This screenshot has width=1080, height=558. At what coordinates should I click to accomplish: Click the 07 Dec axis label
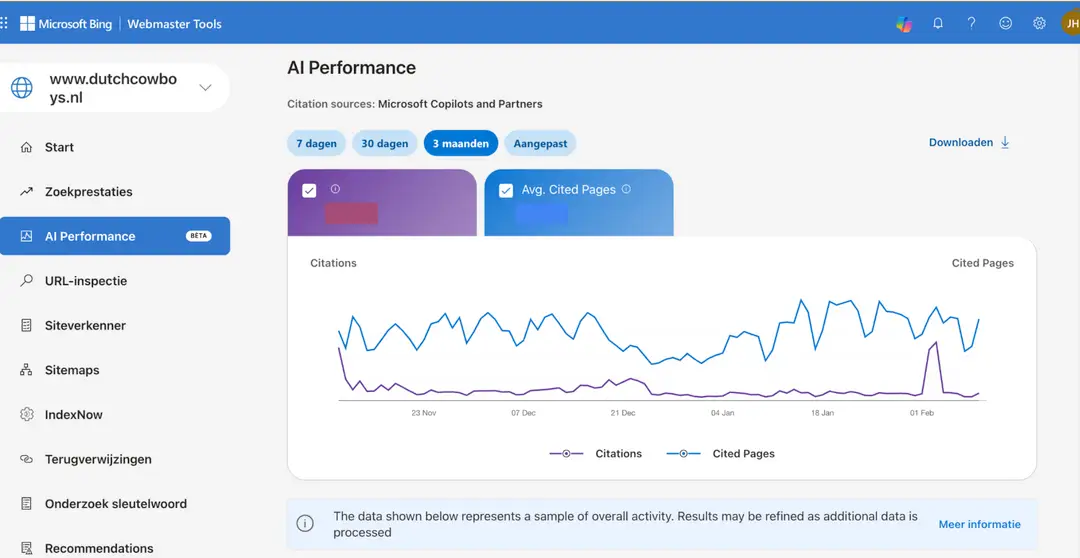[x=523, y=413]
